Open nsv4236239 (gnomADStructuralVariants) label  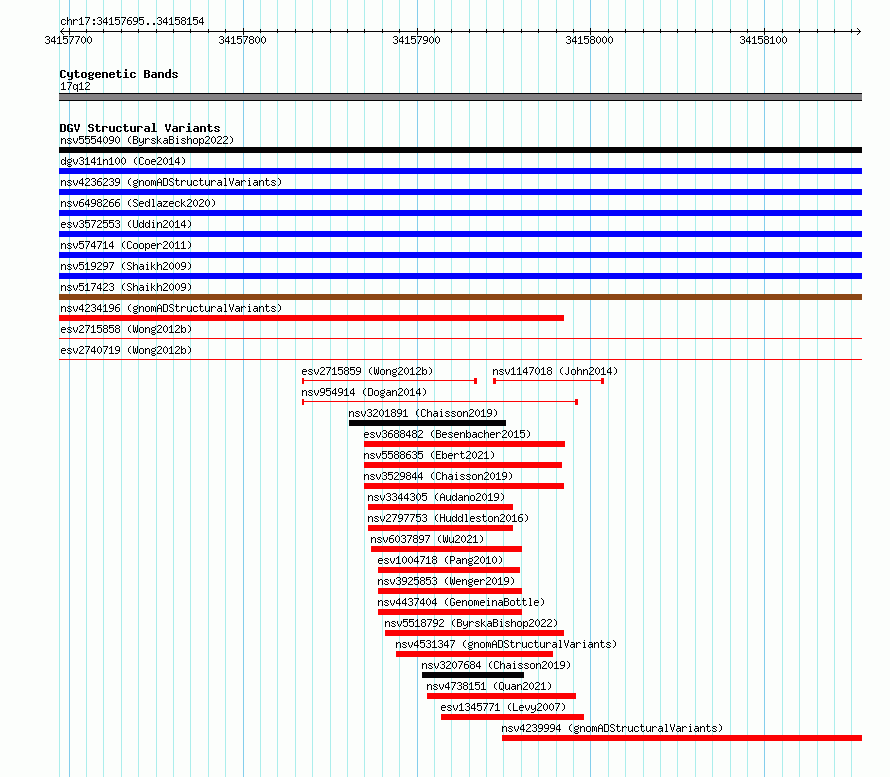click(x=171, y=182)
